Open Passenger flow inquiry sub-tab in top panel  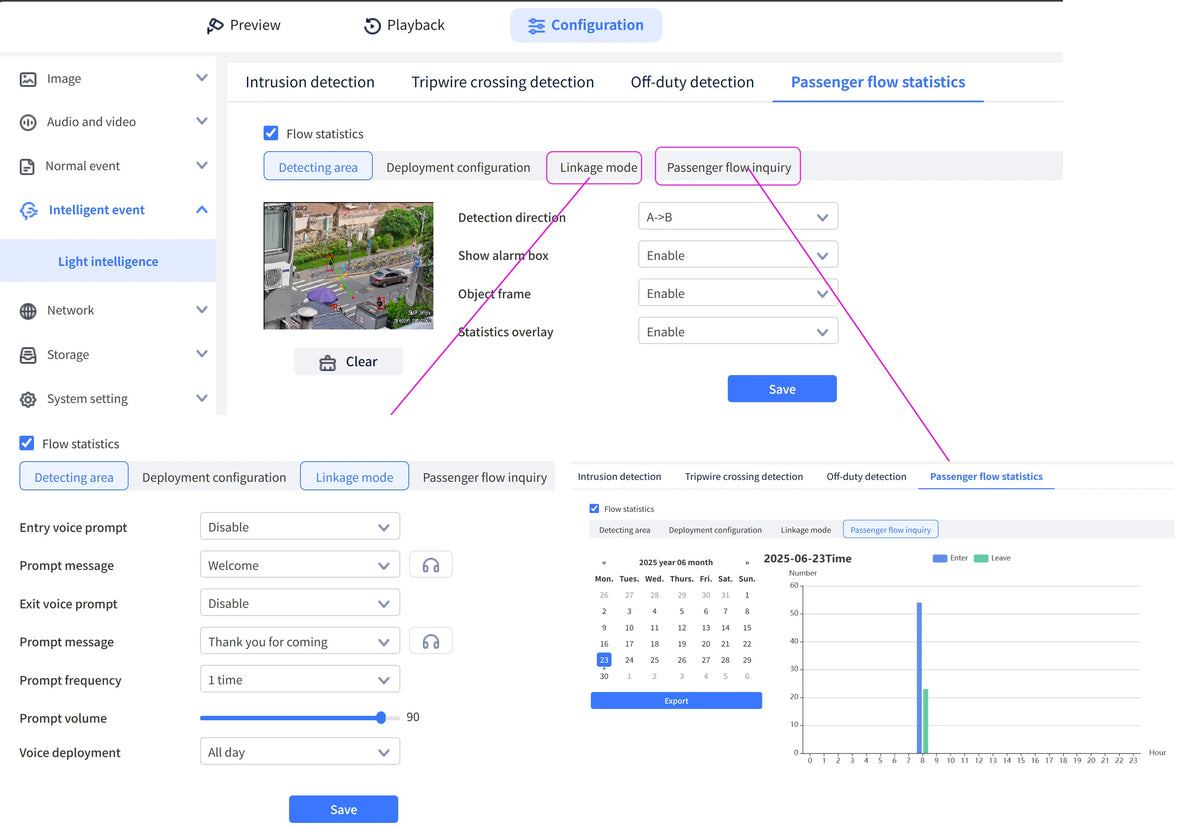(x=729, y=167)
